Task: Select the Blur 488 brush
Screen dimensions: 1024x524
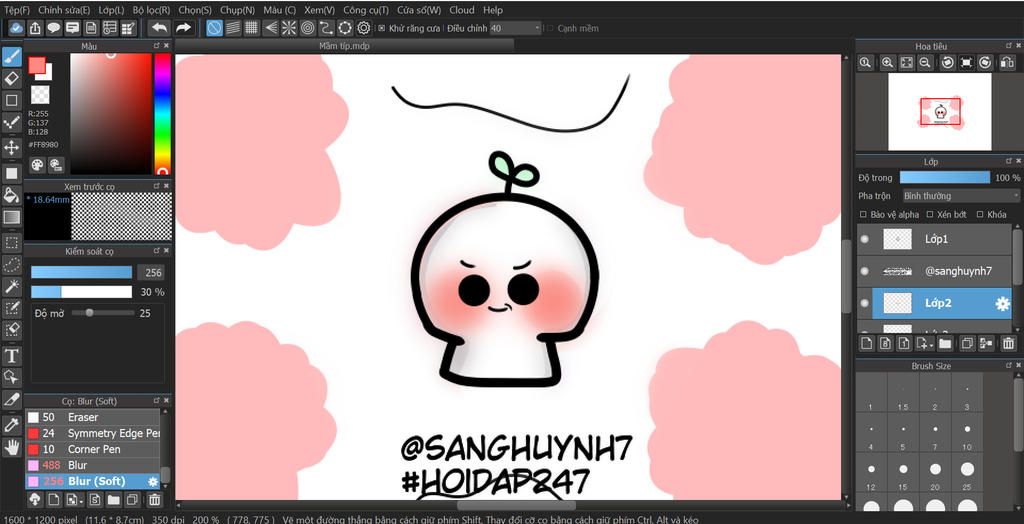Action: click(x=92, y=465)
